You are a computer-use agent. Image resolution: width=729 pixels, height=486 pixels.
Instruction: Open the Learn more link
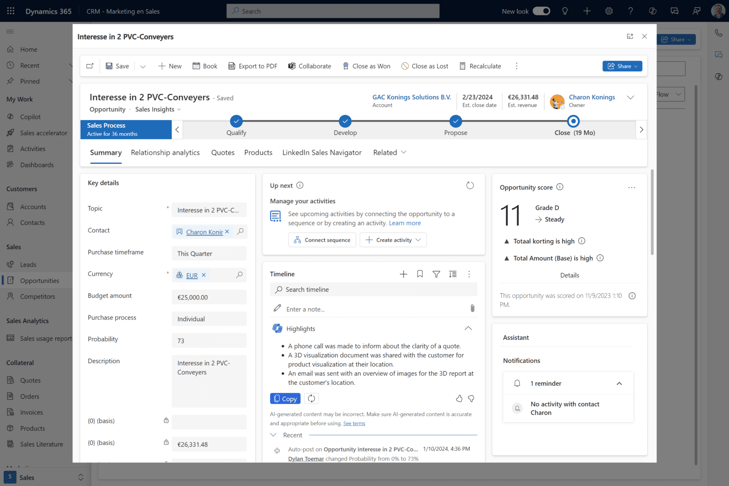pos(404,223)
